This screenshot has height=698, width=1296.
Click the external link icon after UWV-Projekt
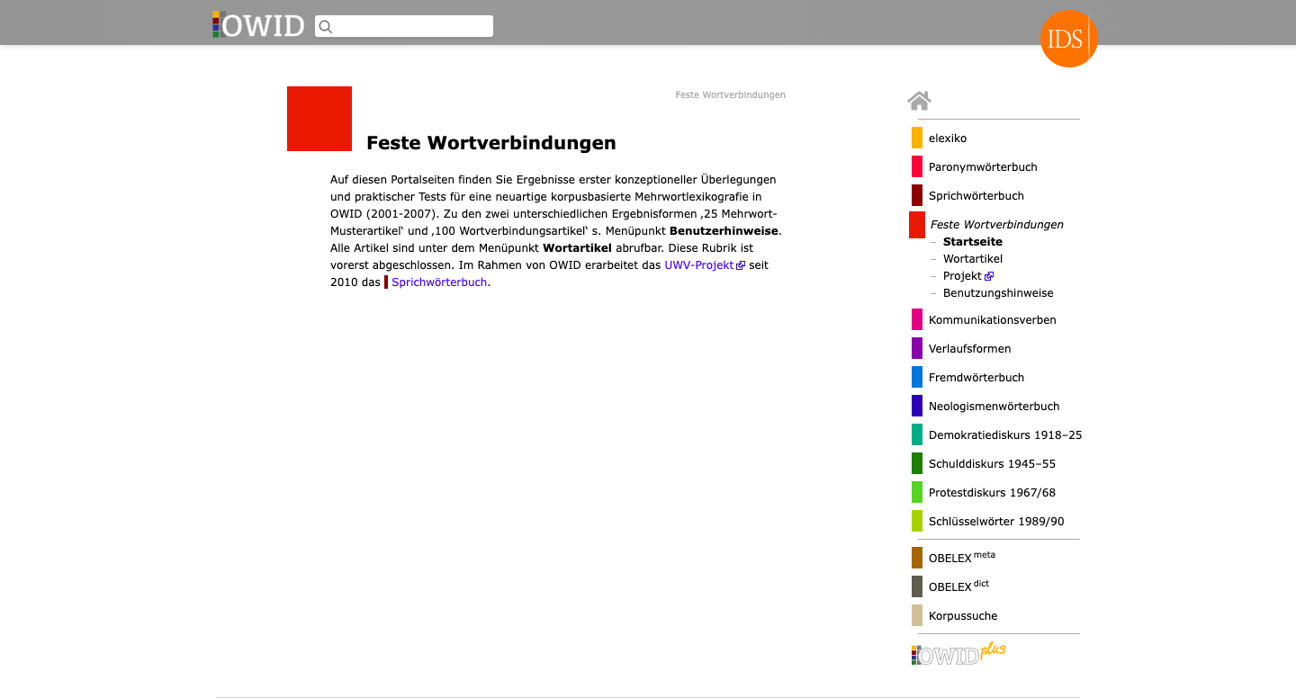click(740, 264)
